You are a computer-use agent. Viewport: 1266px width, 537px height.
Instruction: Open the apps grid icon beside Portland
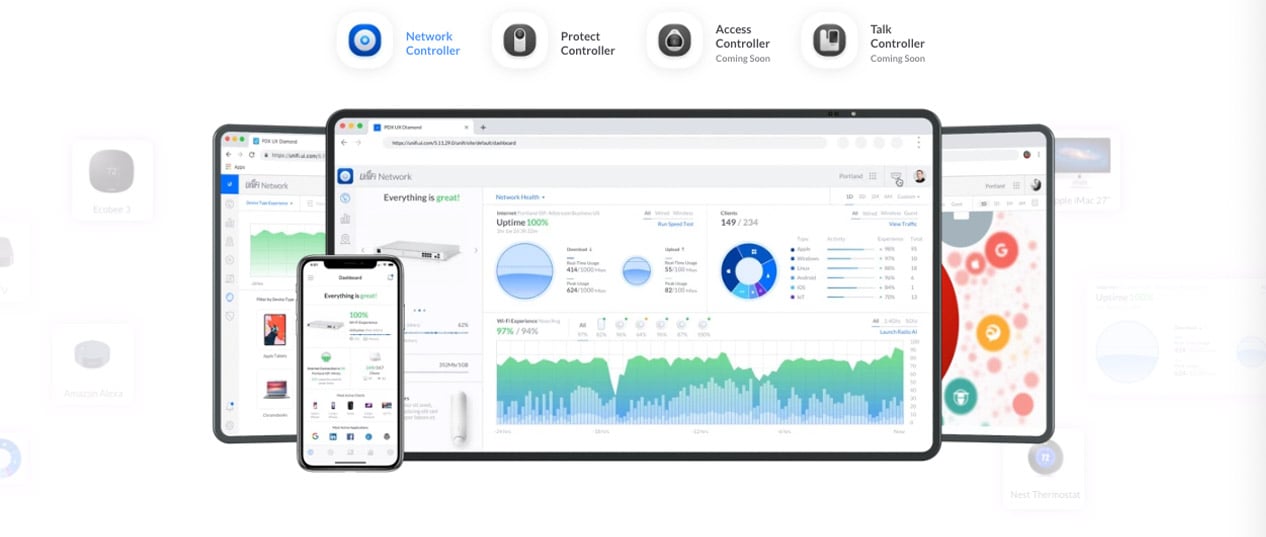[x=873, y=176]
